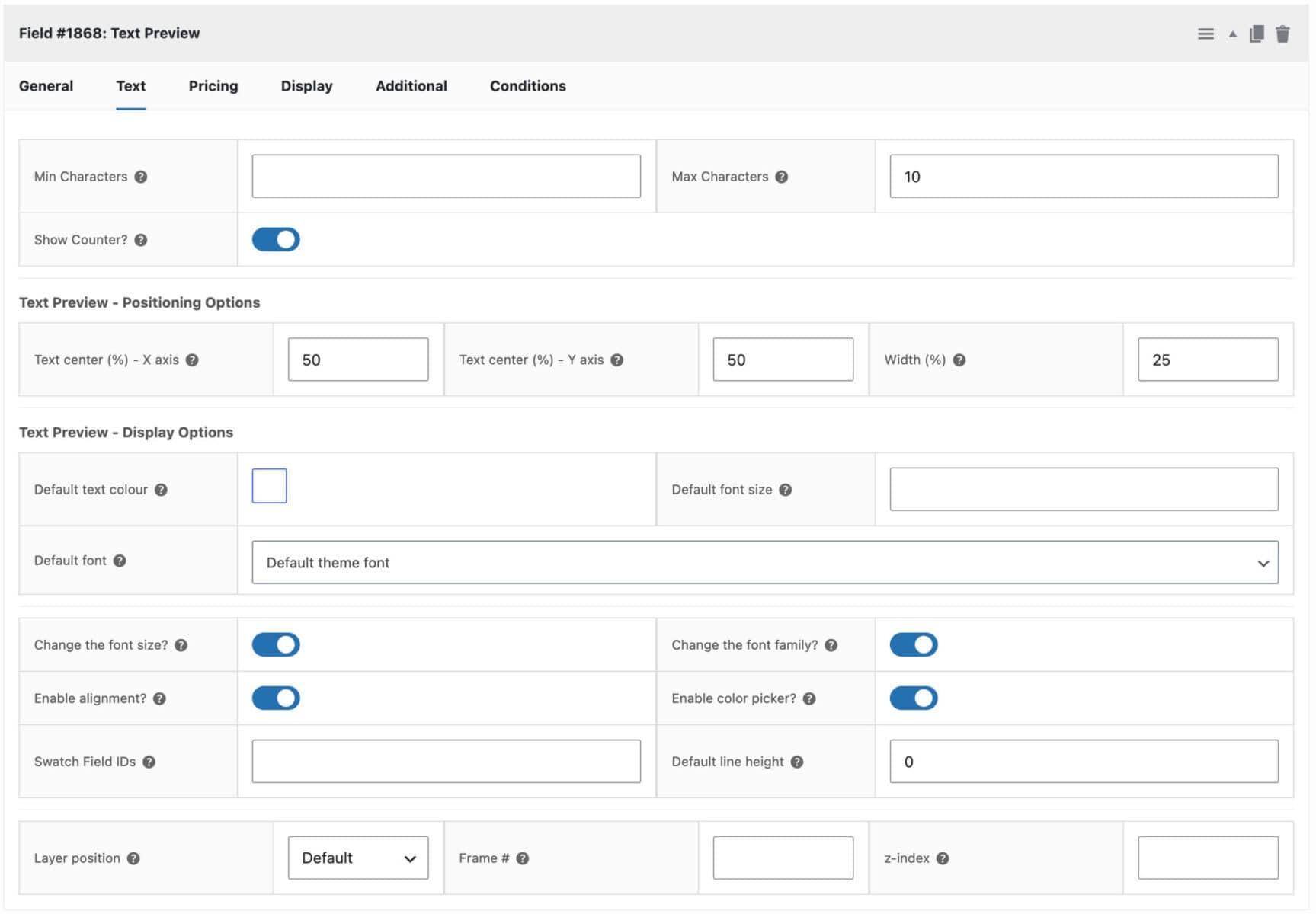Click help icon beside Frame #
Screen dimensions: 1316x914
523,858
